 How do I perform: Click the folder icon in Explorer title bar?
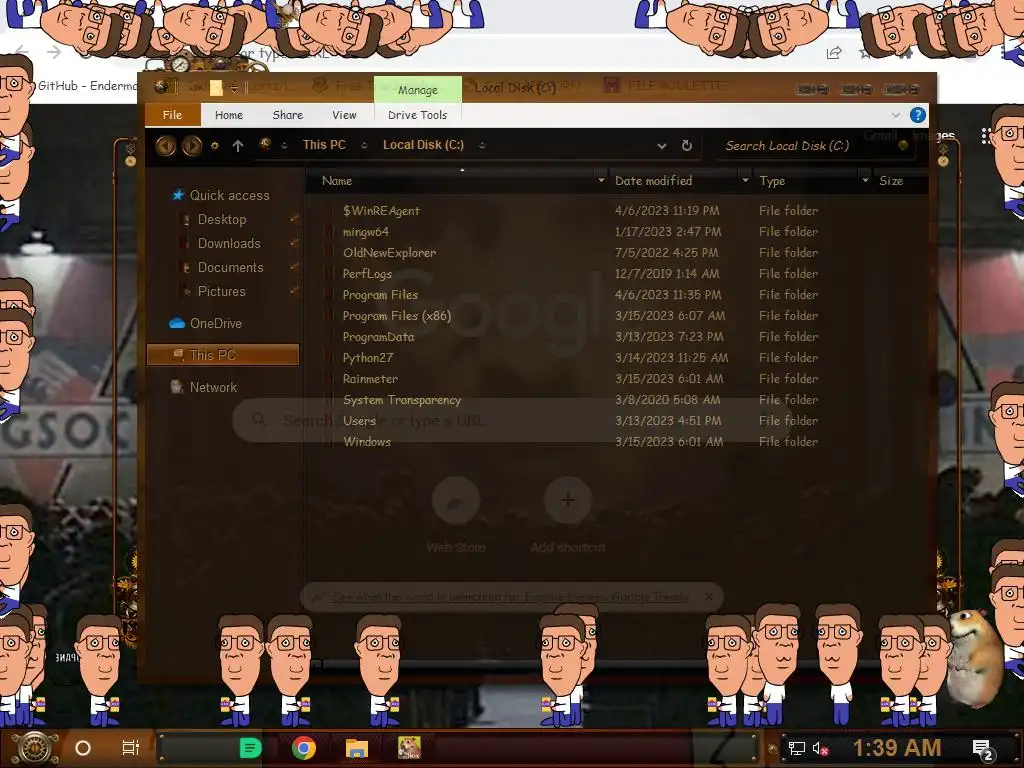216,88
